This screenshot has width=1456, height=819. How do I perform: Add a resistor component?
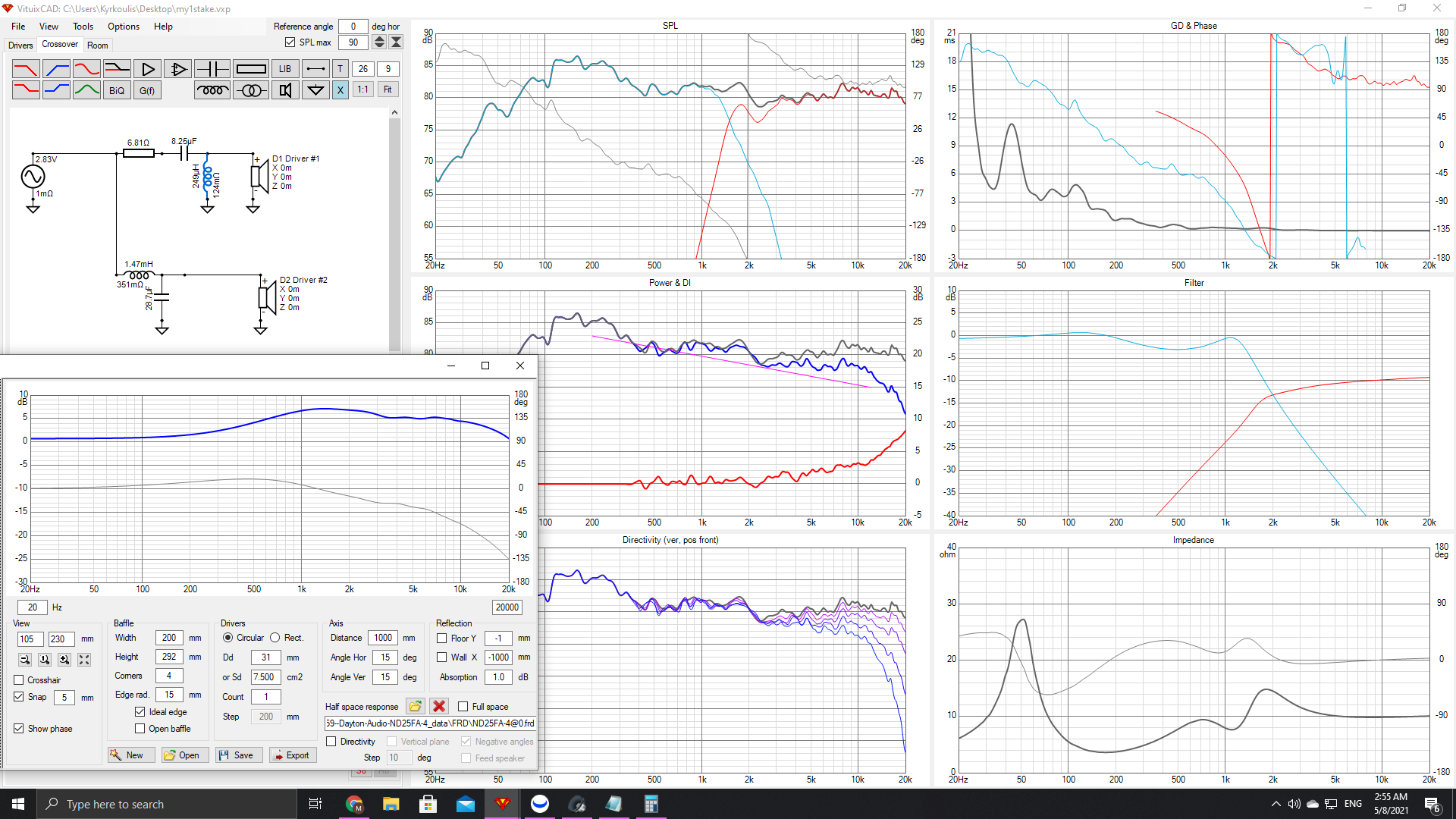(x=250, y=69)
